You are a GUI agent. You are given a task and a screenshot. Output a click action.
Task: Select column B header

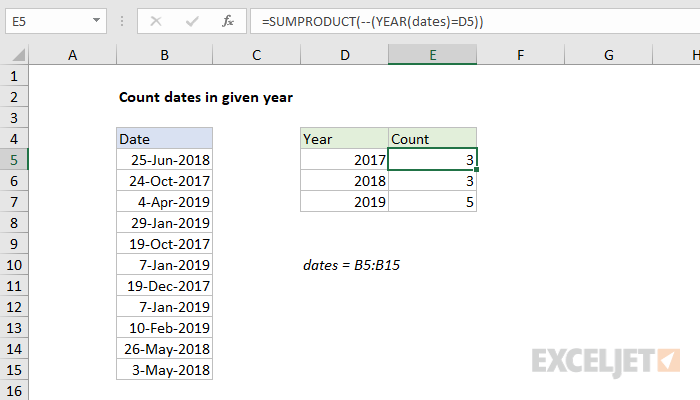coord(164,55)
